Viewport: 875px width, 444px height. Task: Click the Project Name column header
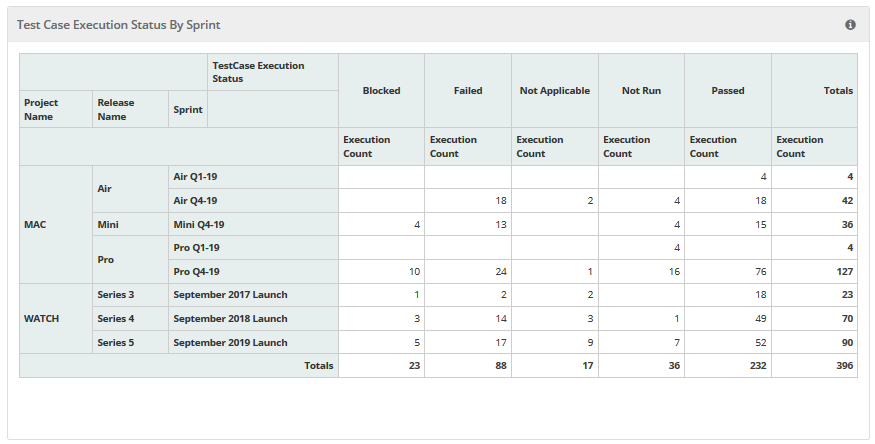[56, 109]
